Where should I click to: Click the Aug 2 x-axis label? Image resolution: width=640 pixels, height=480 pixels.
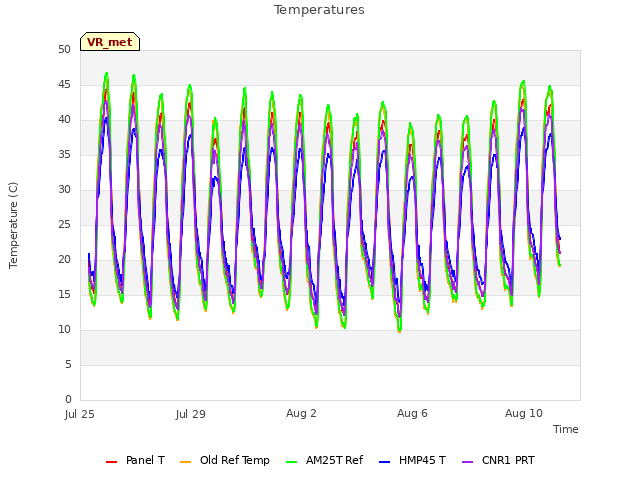[x=301, y=413]
